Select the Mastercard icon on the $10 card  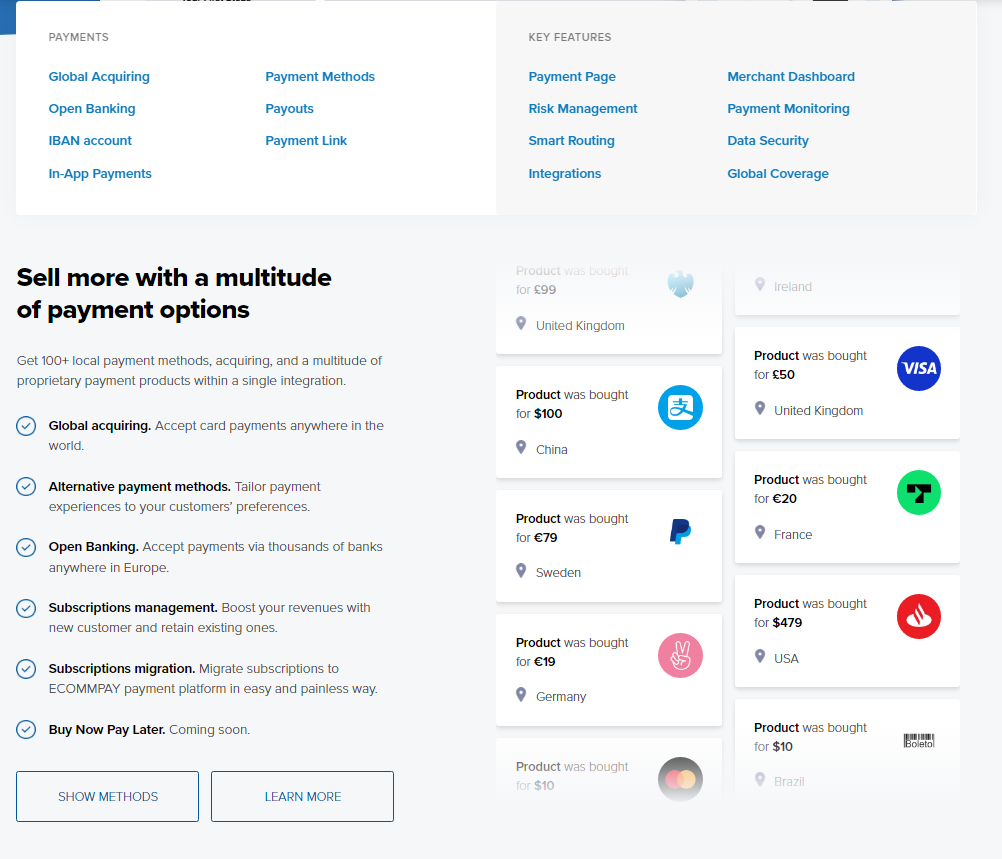tap(680, 779)
